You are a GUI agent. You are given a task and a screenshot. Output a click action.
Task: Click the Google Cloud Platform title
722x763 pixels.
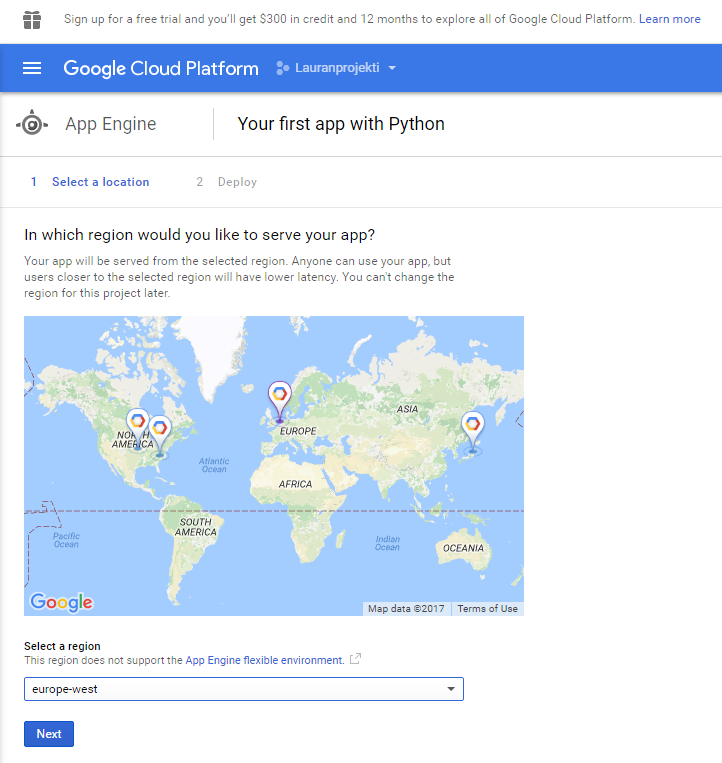point(161,69)
